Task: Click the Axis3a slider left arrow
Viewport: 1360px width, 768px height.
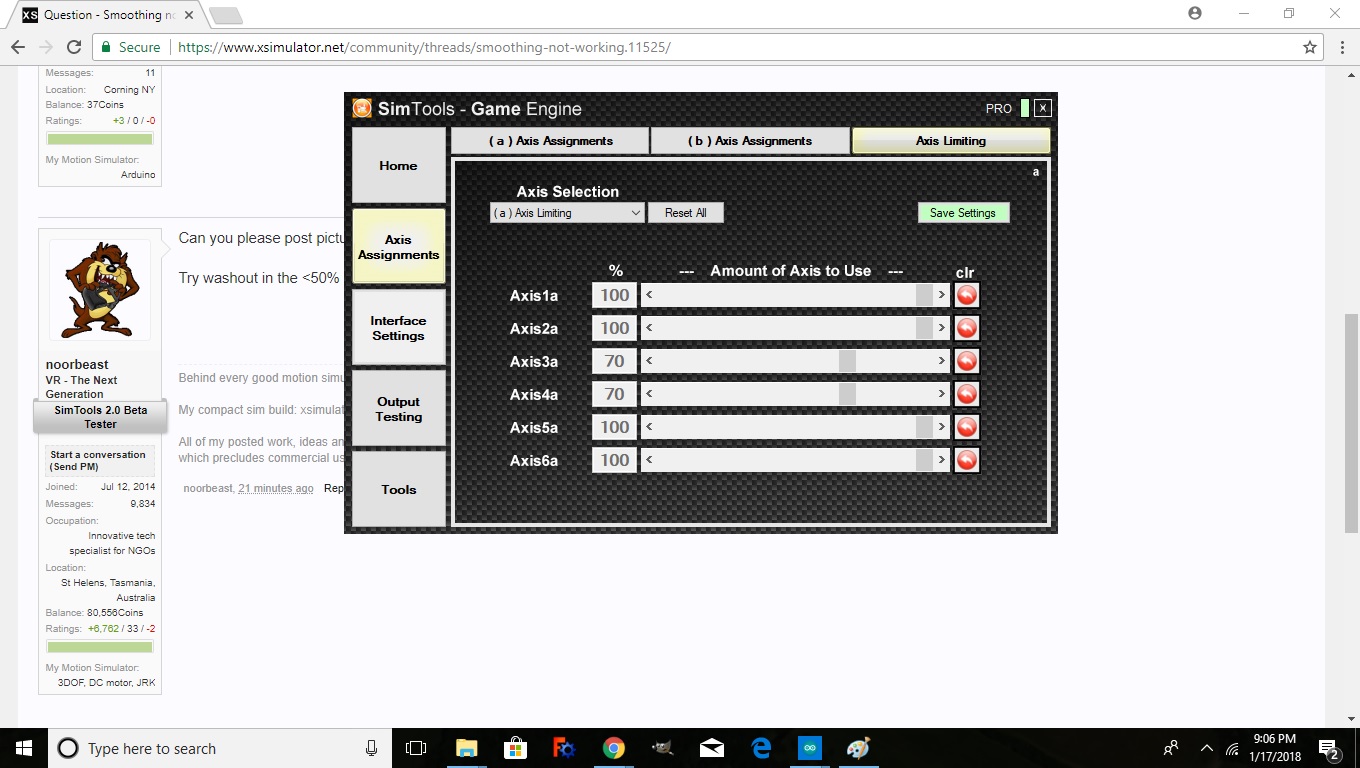Action: tap(649, 361)
